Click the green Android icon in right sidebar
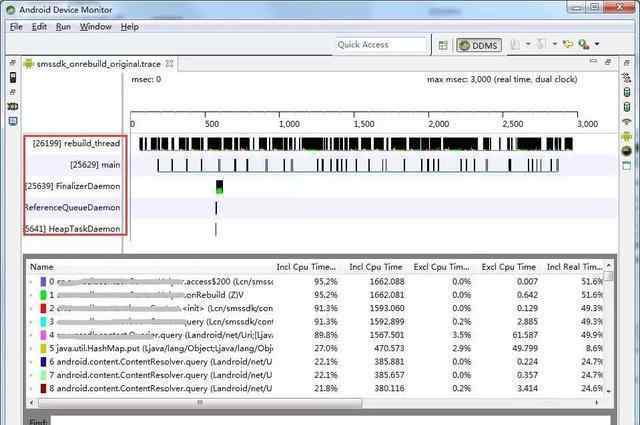Viewport: 640px width, 425px height. pyautogui.click(x=627, y=136)
